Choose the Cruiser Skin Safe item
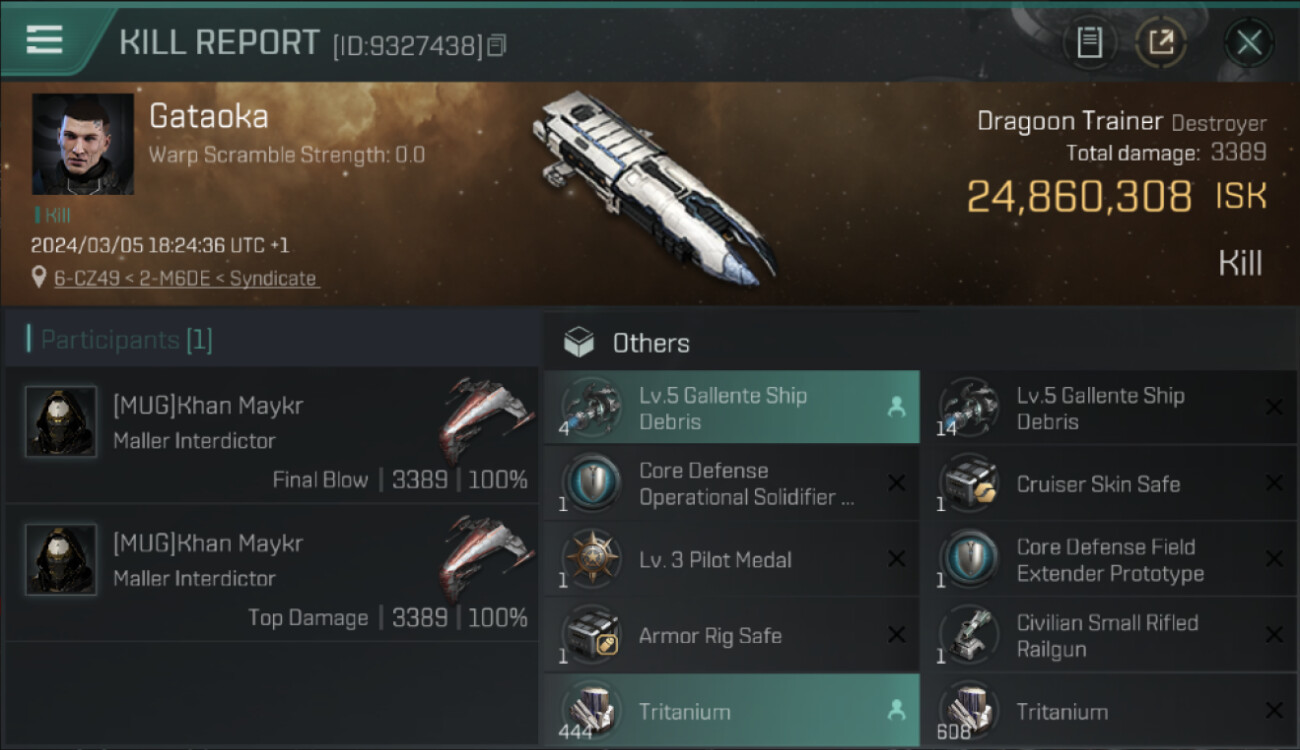 point(1098,484)
